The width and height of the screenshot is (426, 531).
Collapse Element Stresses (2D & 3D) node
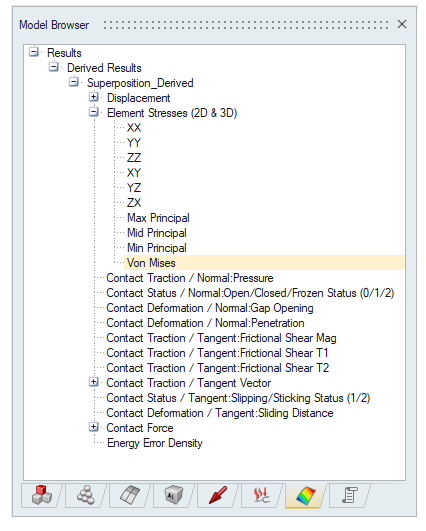click(x=93, y=112)
